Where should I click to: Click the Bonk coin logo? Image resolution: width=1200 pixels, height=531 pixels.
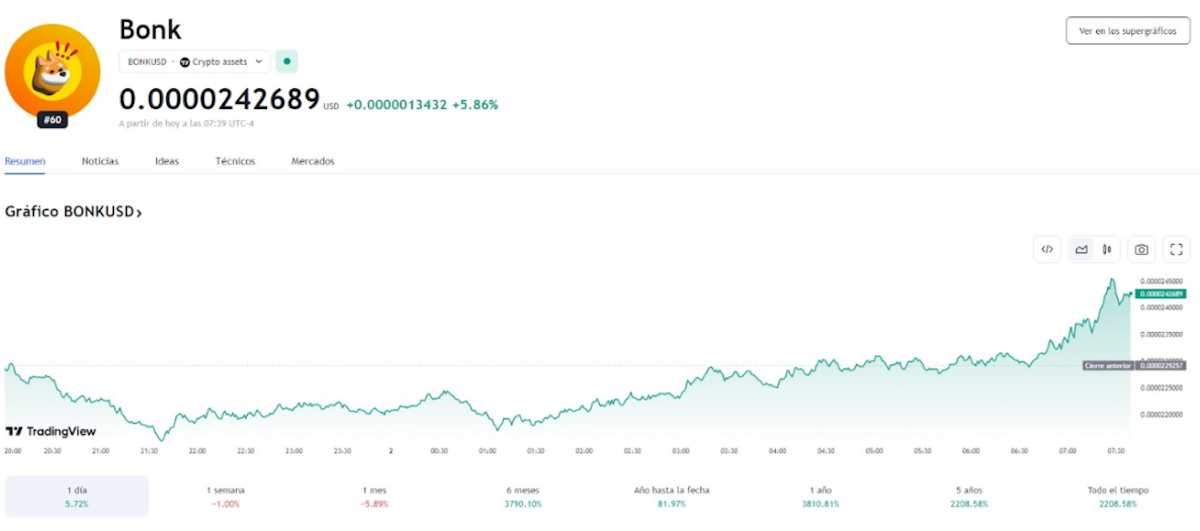click(52, 71)
